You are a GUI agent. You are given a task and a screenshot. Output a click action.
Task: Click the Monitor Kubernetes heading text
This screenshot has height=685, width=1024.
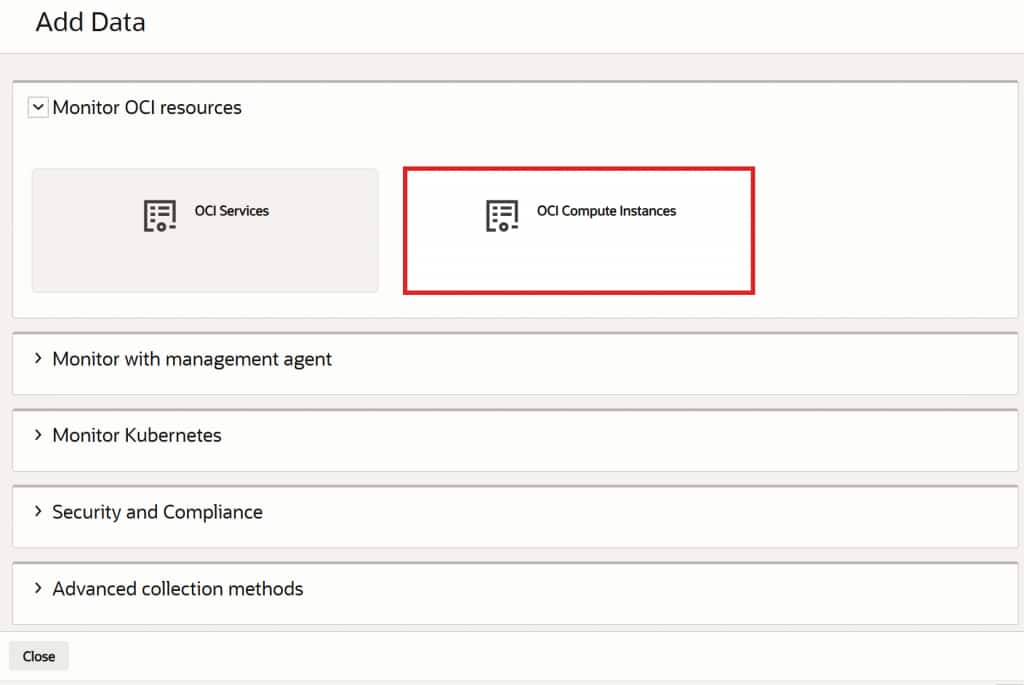point(137,435)
